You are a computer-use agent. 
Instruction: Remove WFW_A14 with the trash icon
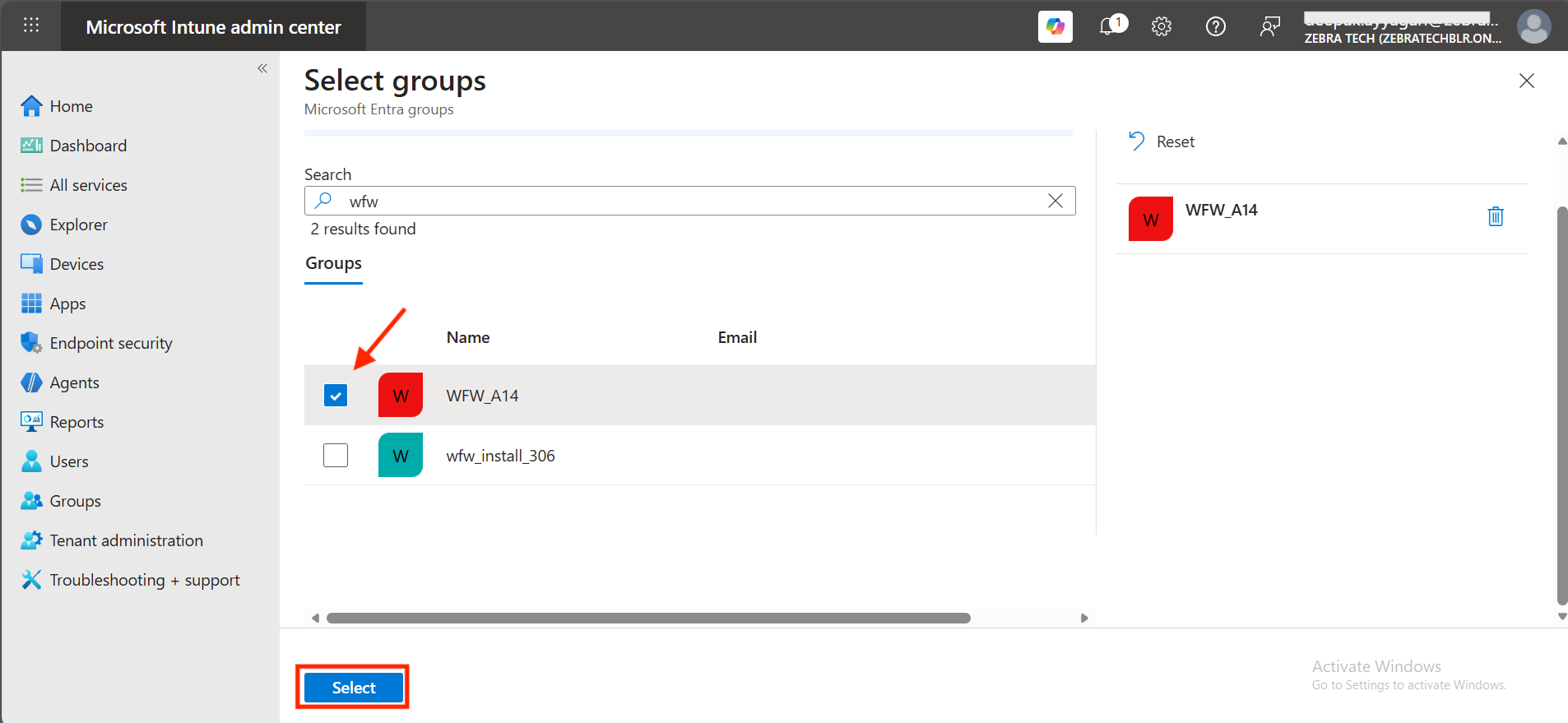coord(1496,216)
